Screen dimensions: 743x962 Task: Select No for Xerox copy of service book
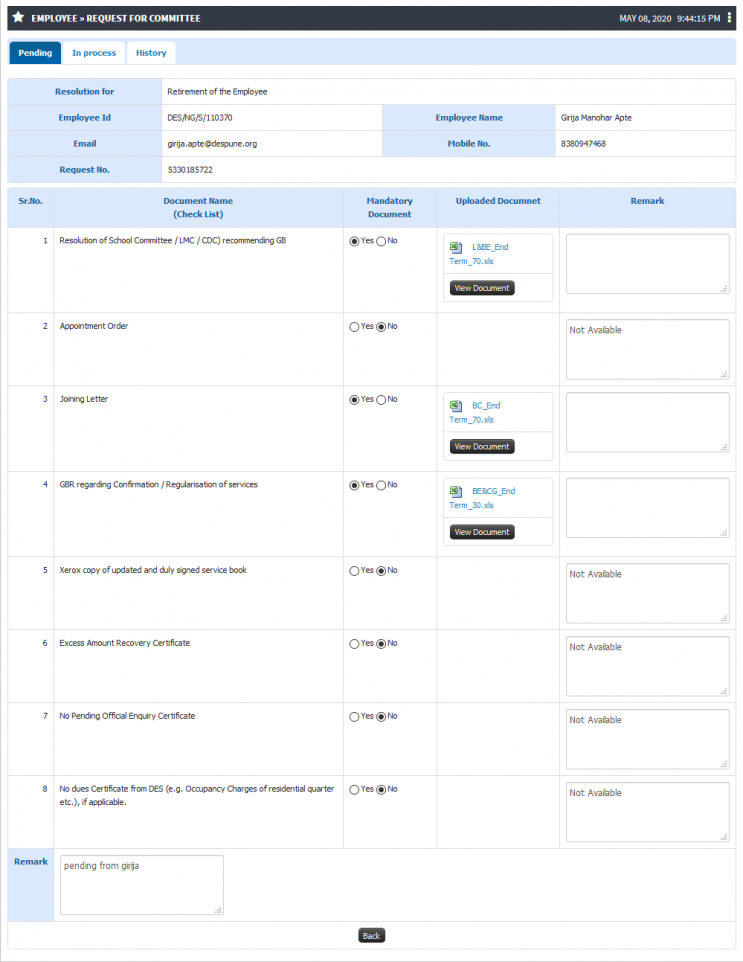click(381, 571)
